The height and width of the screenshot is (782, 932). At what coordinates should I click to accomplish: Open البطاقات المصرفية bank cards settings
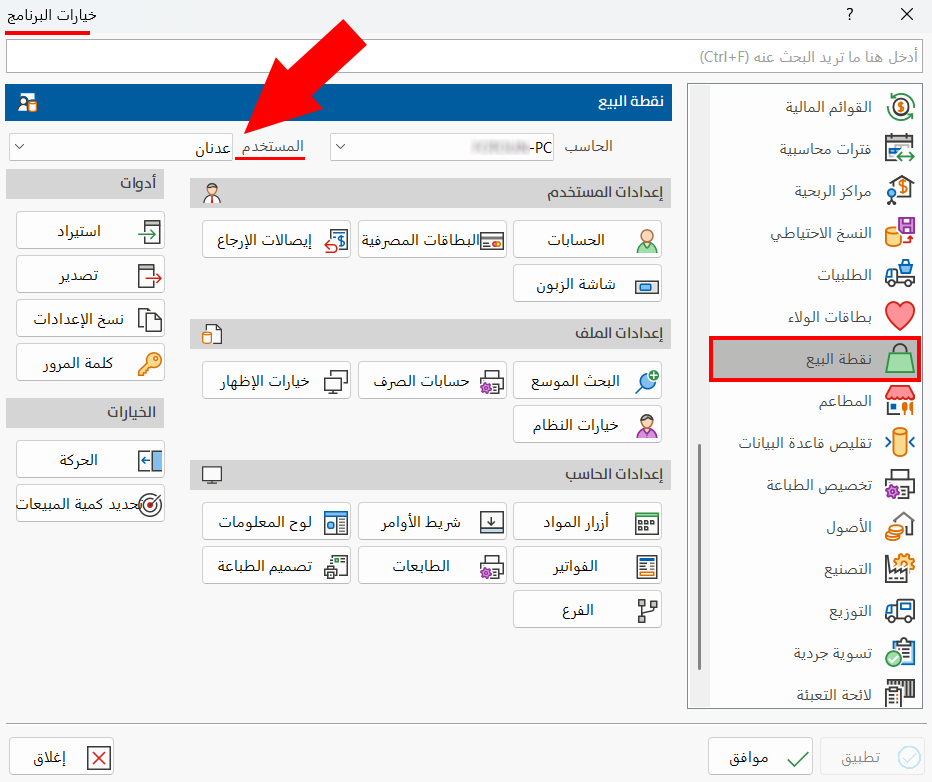432,239
